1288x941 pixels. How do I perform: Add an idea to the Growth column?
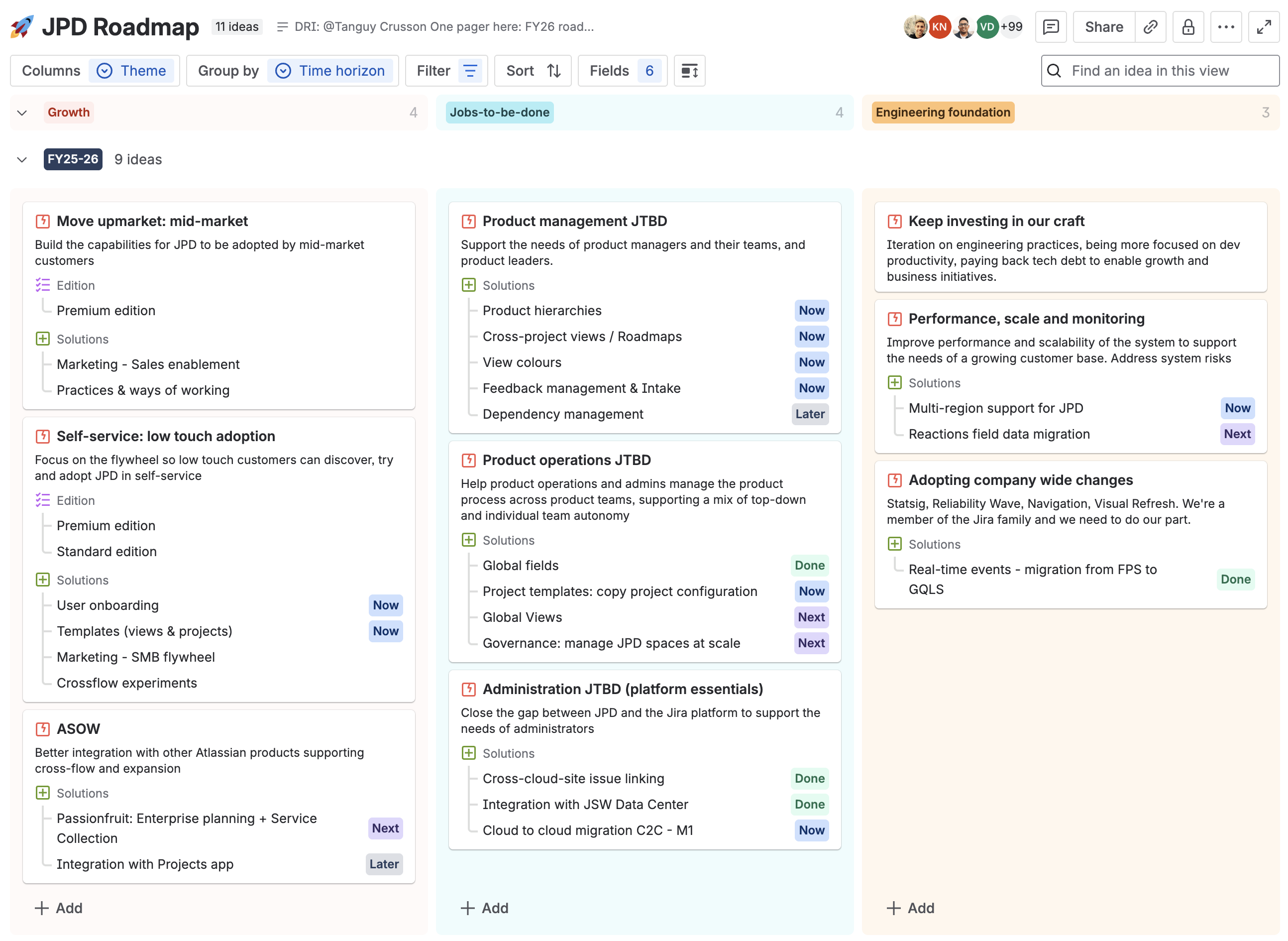point(59,908)
